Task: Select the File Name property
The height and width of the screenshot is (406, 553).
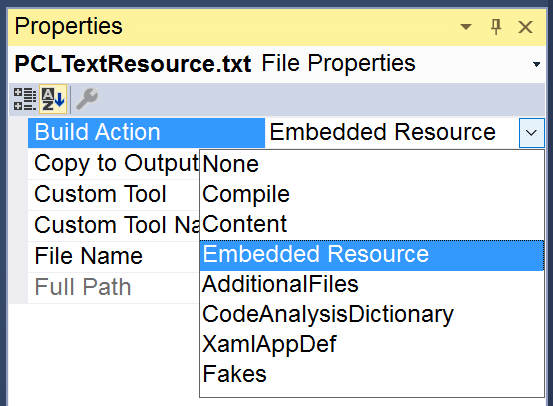Action: click(x=114, y=256)
